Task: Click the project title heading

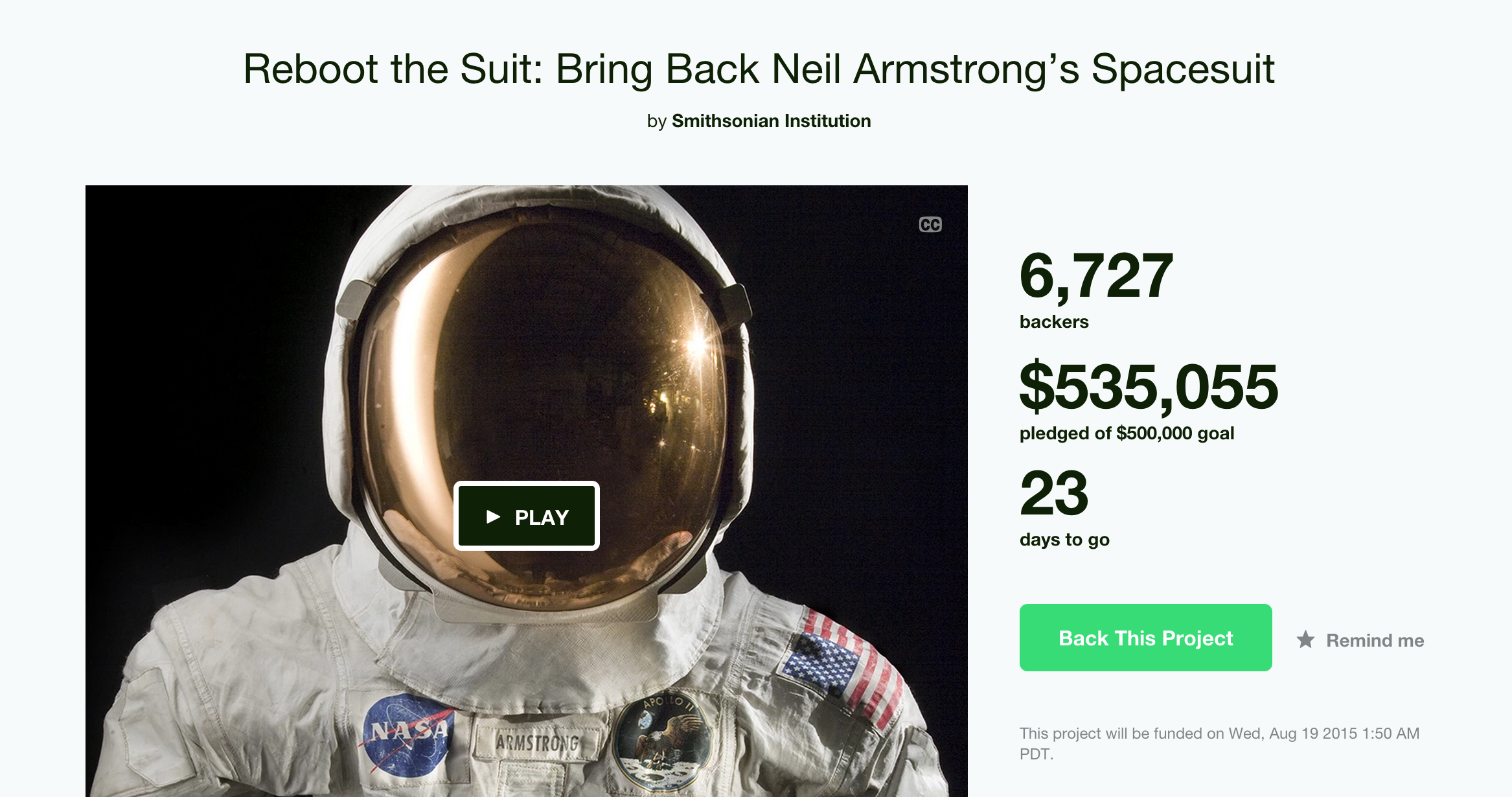Action: tap(759, 69)
